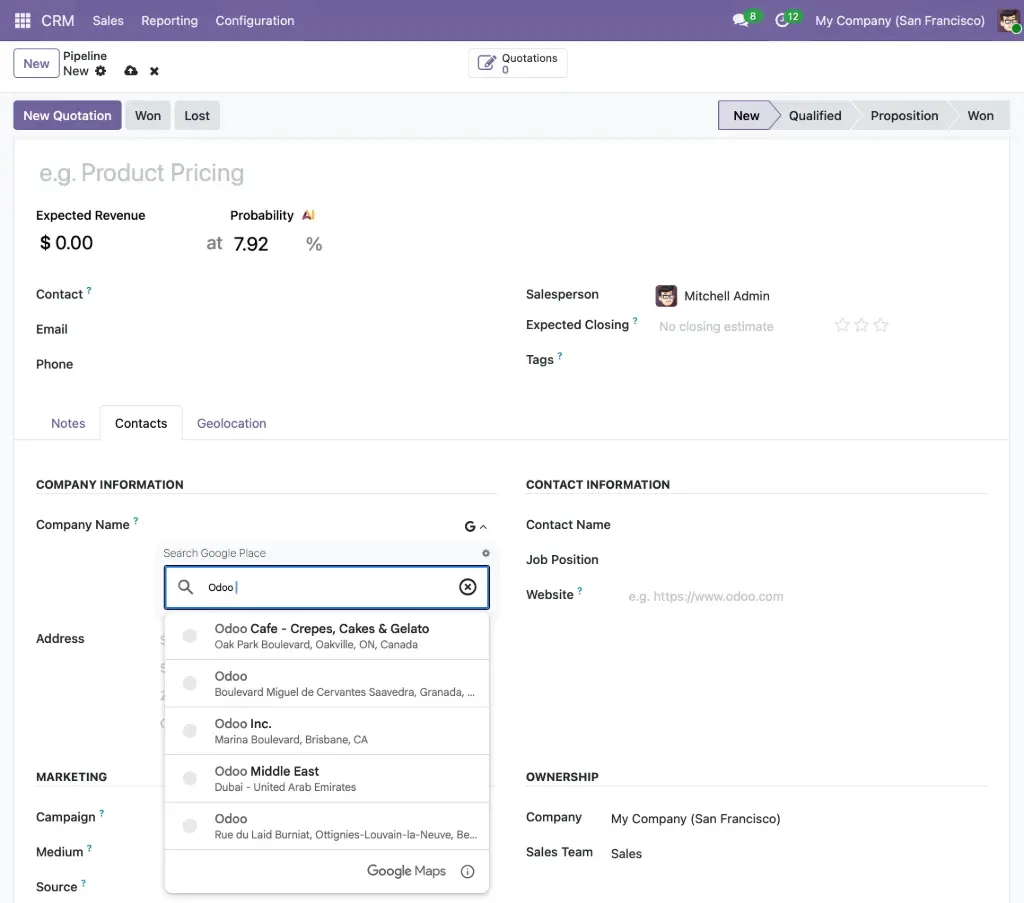Select Odoo Cafe - Crepes, Cakes & Gelato result
Image resolution: width=1024 pixels, height=903 pixels.
(327, 636)
